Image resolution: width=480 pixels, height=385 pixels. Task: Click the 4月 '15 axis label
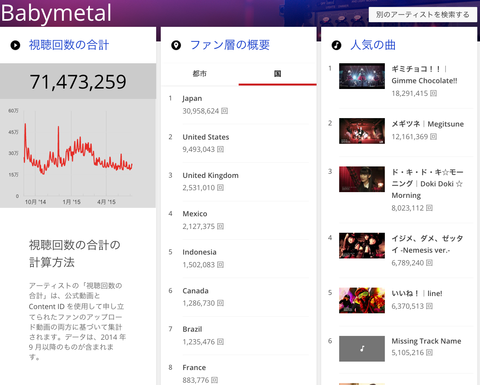pyautogui.click(x=106, y=202)
